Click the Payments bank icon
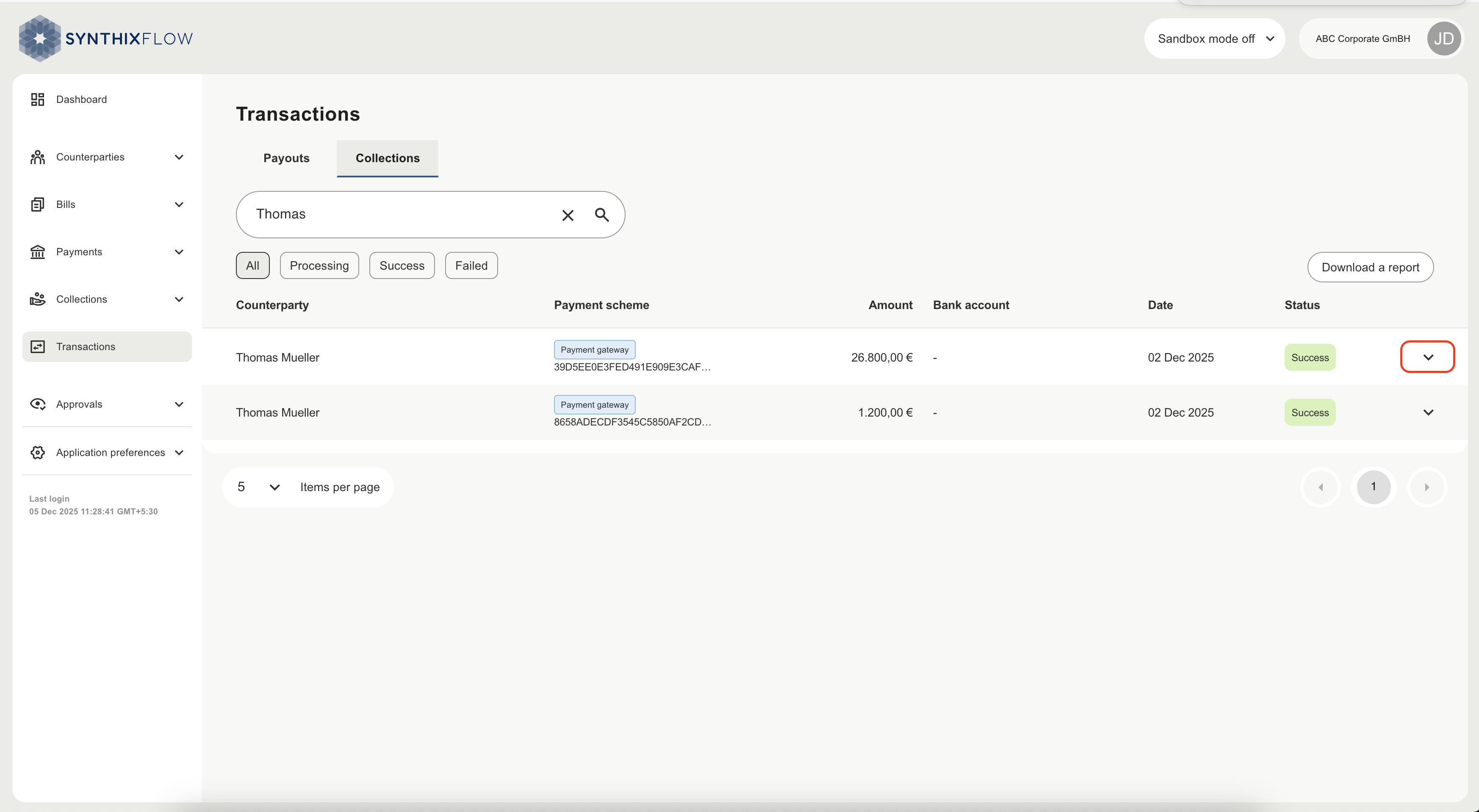The image size is (1479, 812). 37,252
